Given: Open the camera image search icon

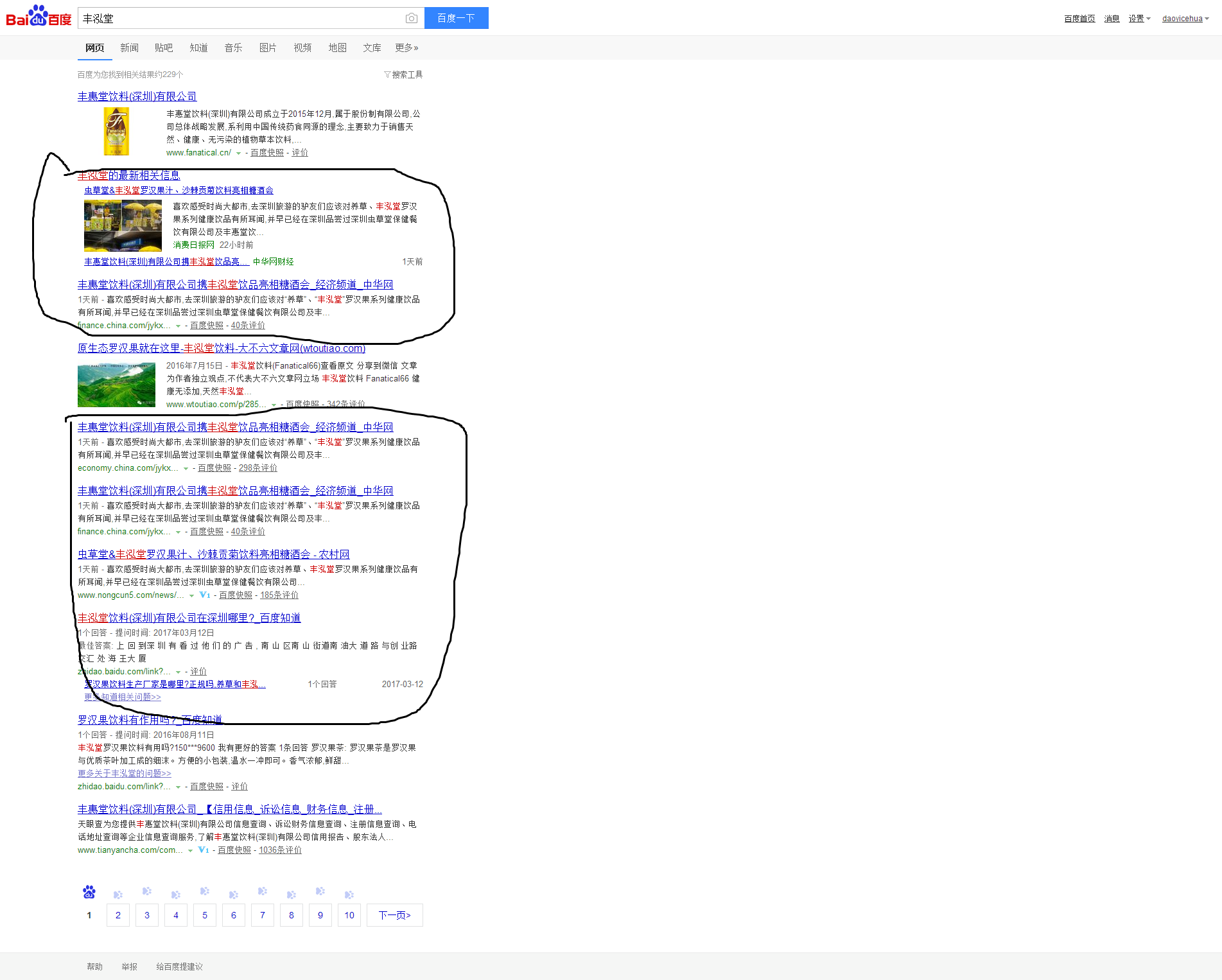Looking at the screenshot, I should point(412,18).
